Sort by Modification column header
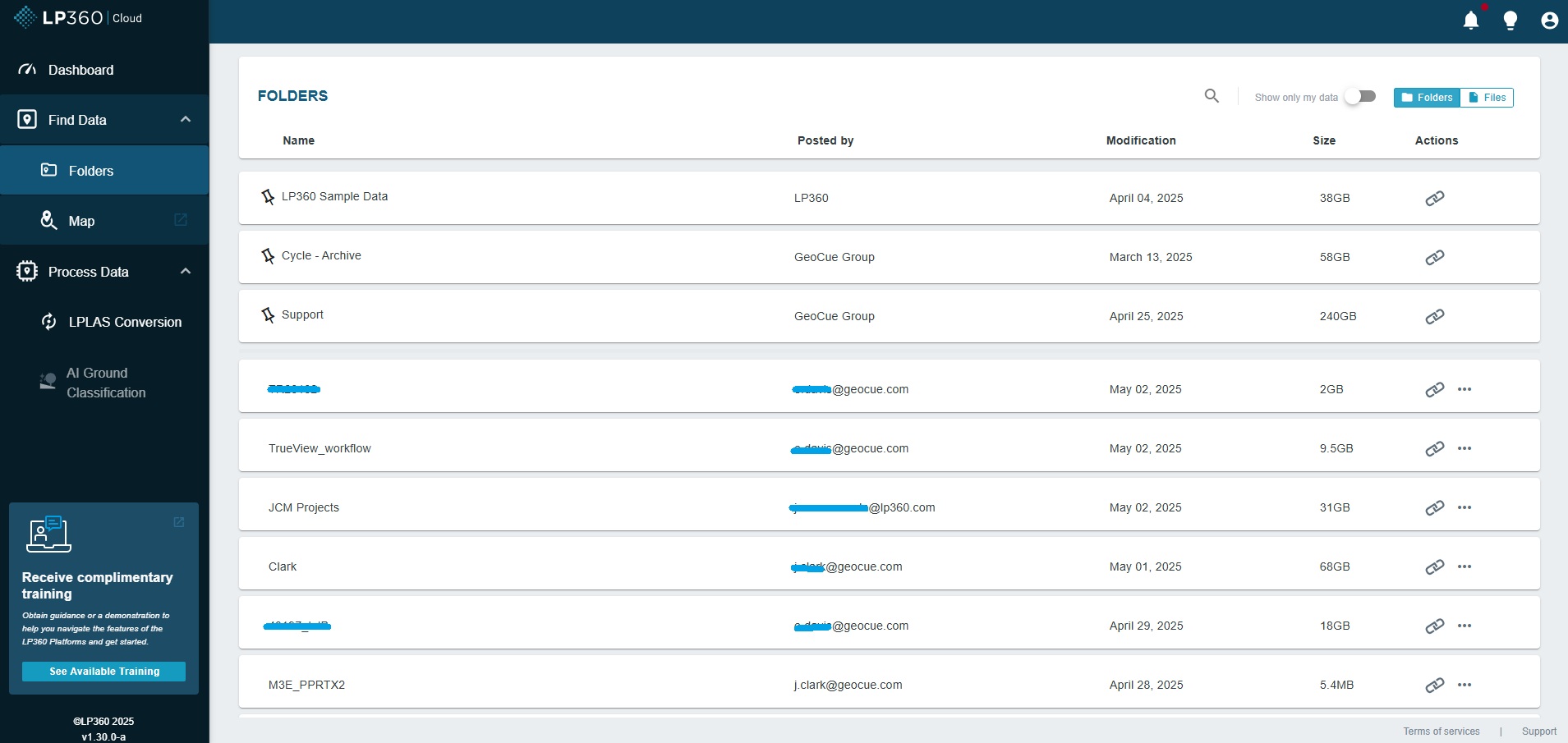 [x=1141, y=140]
